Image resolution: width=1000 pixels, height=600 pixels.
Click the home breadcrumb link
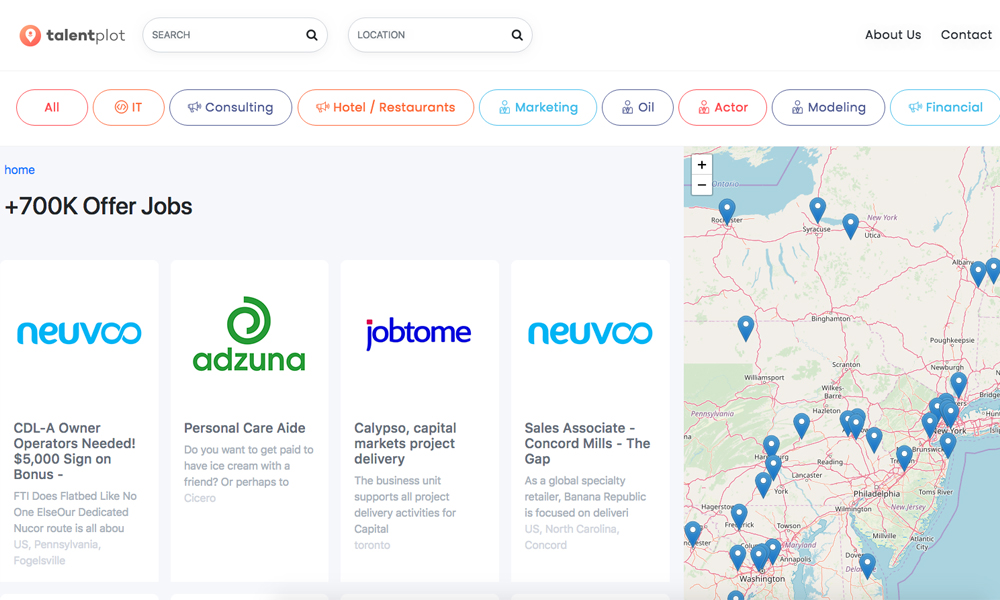[20, 170]
